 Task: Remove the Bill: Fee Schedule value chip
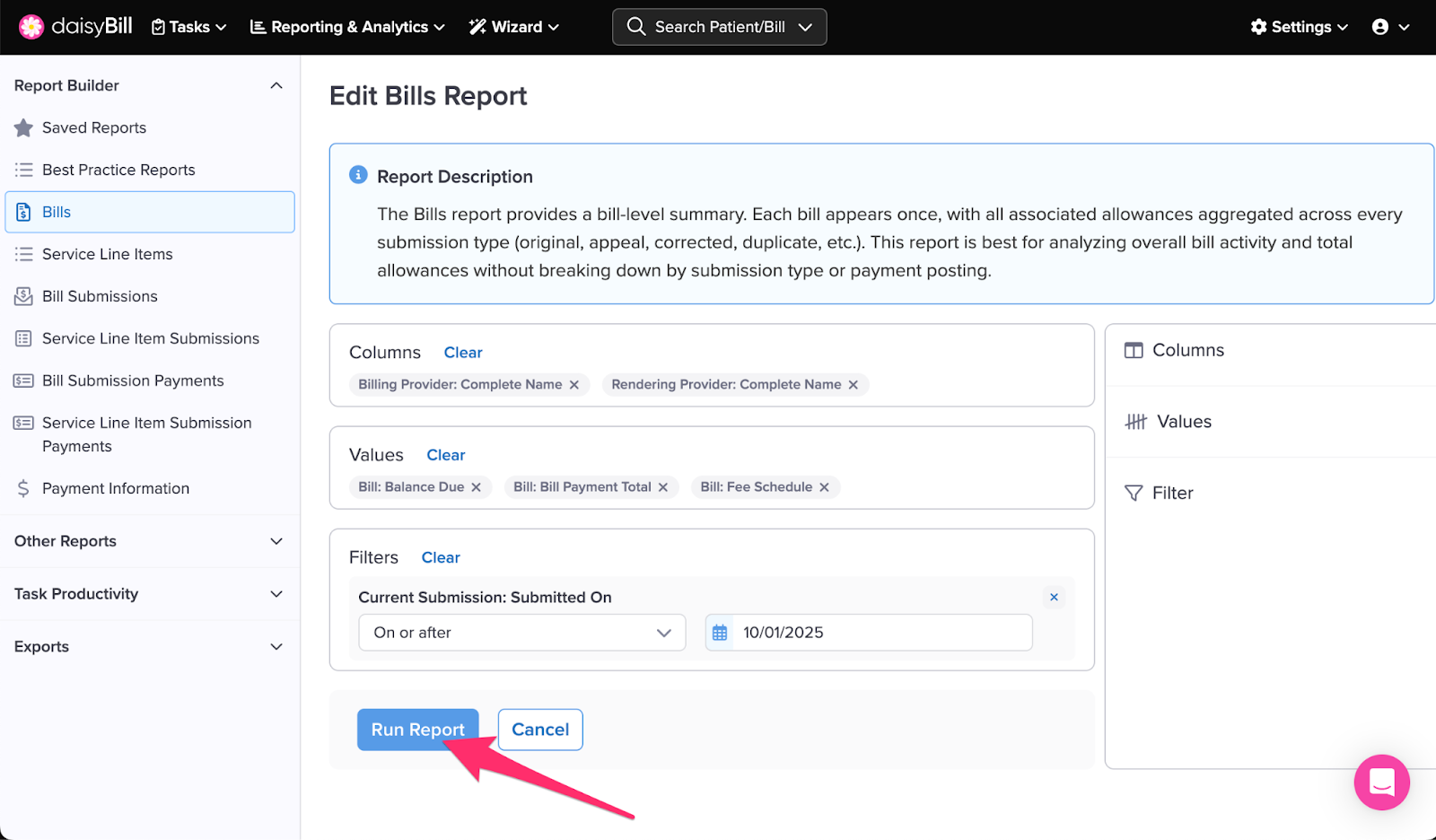click(x=824, y=487)
